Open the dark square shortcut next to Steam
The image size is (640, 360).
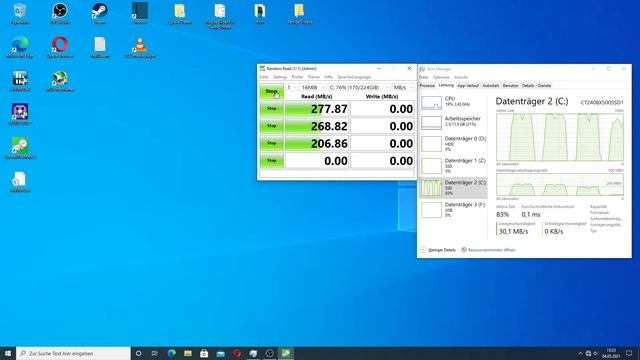coord(140,13)
